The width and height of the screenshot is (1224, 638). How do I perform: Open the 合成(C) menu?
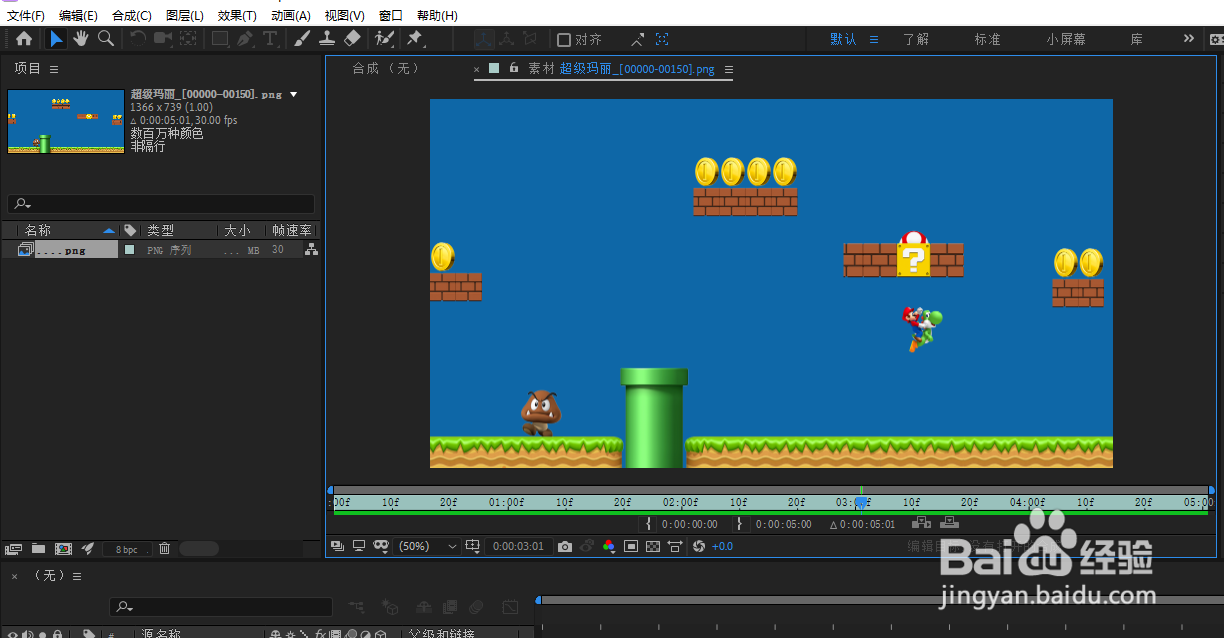[132, 15]
